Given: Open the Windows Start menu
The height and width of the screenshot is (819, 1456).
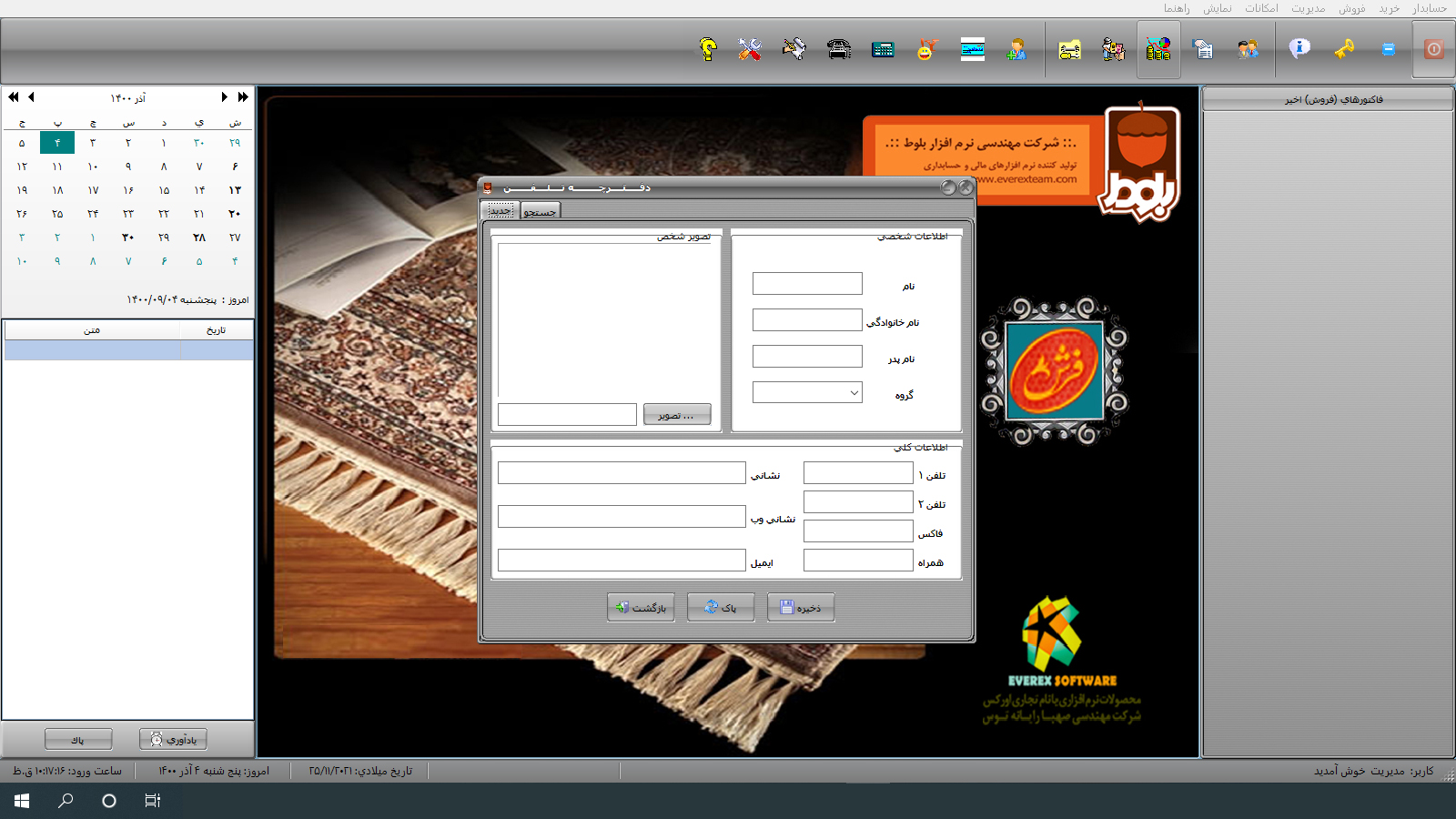Looking at the screenshot, I should click(22, 801).
